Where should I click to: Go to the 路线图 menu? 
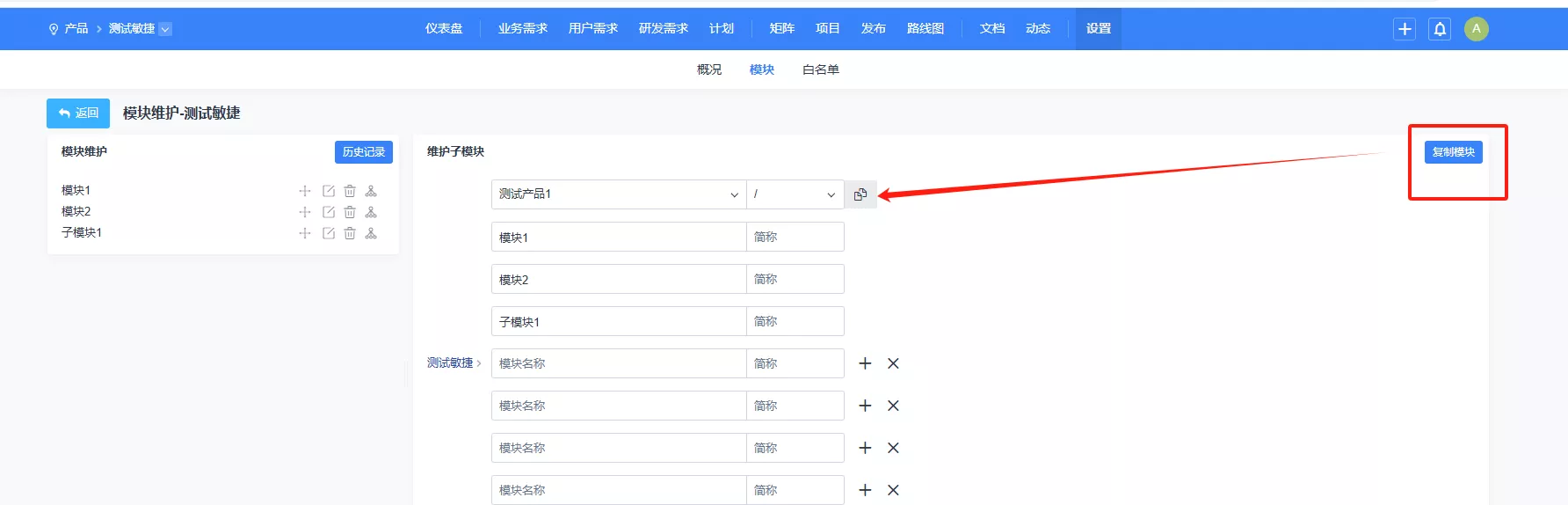tap(925, 29)
